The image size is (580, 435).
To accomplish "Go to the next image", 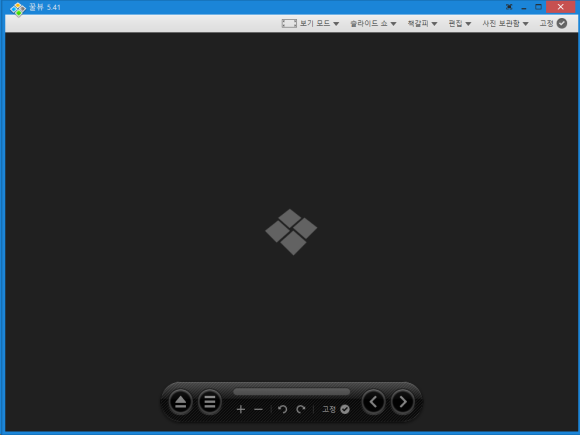I will point(403,402).
